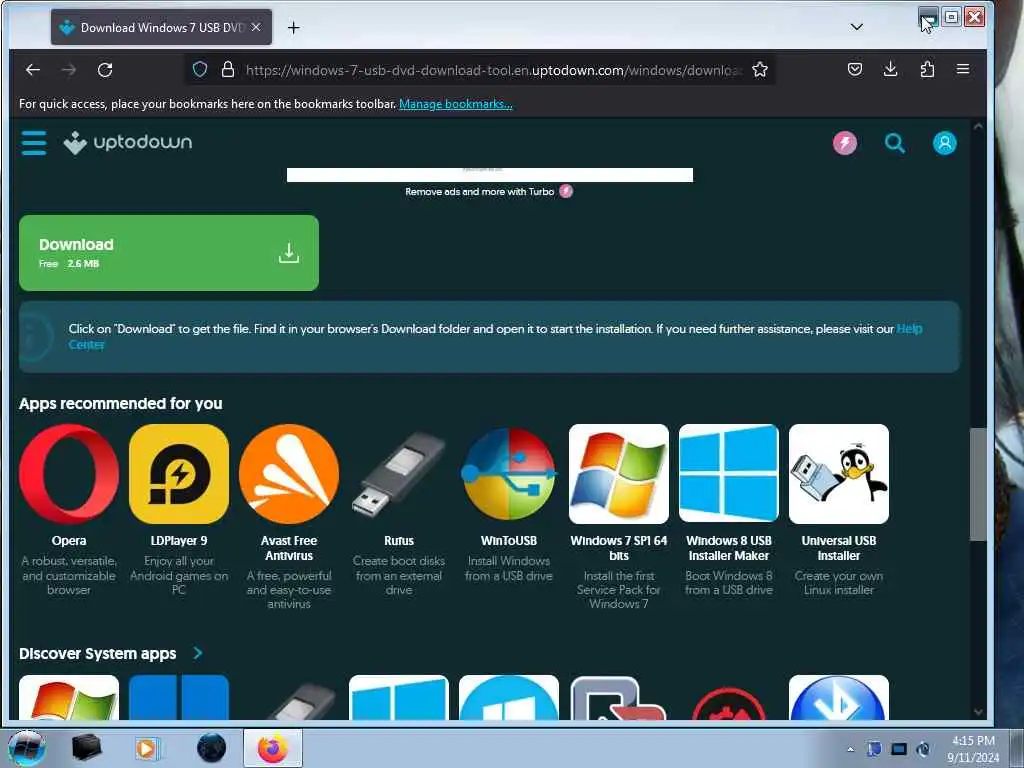This screenshot has height=768, width=1024.
Task: Open the black box taskbar icon
Action: pyautogui.click(x=86, y=748)
